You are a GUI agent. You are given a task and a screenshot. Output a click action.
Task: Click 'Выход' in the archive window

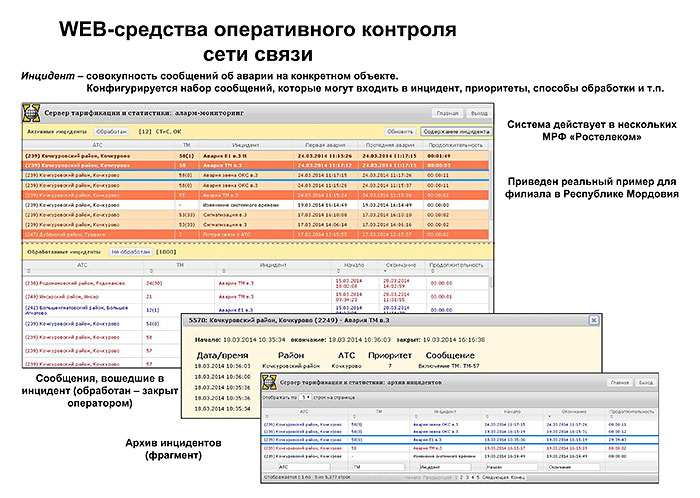(646, 383)
